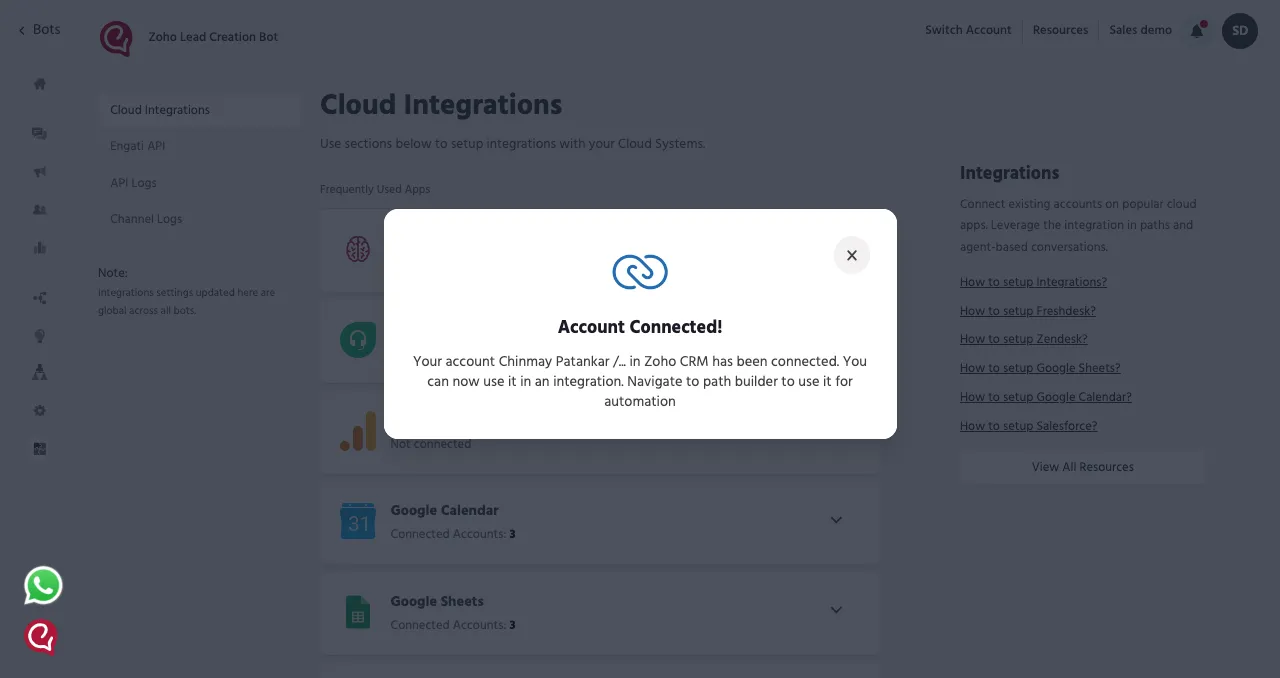Open the home icon in the sidebar
The height and width of the screenshot is (678, 1280).
(x=40, y=84)
